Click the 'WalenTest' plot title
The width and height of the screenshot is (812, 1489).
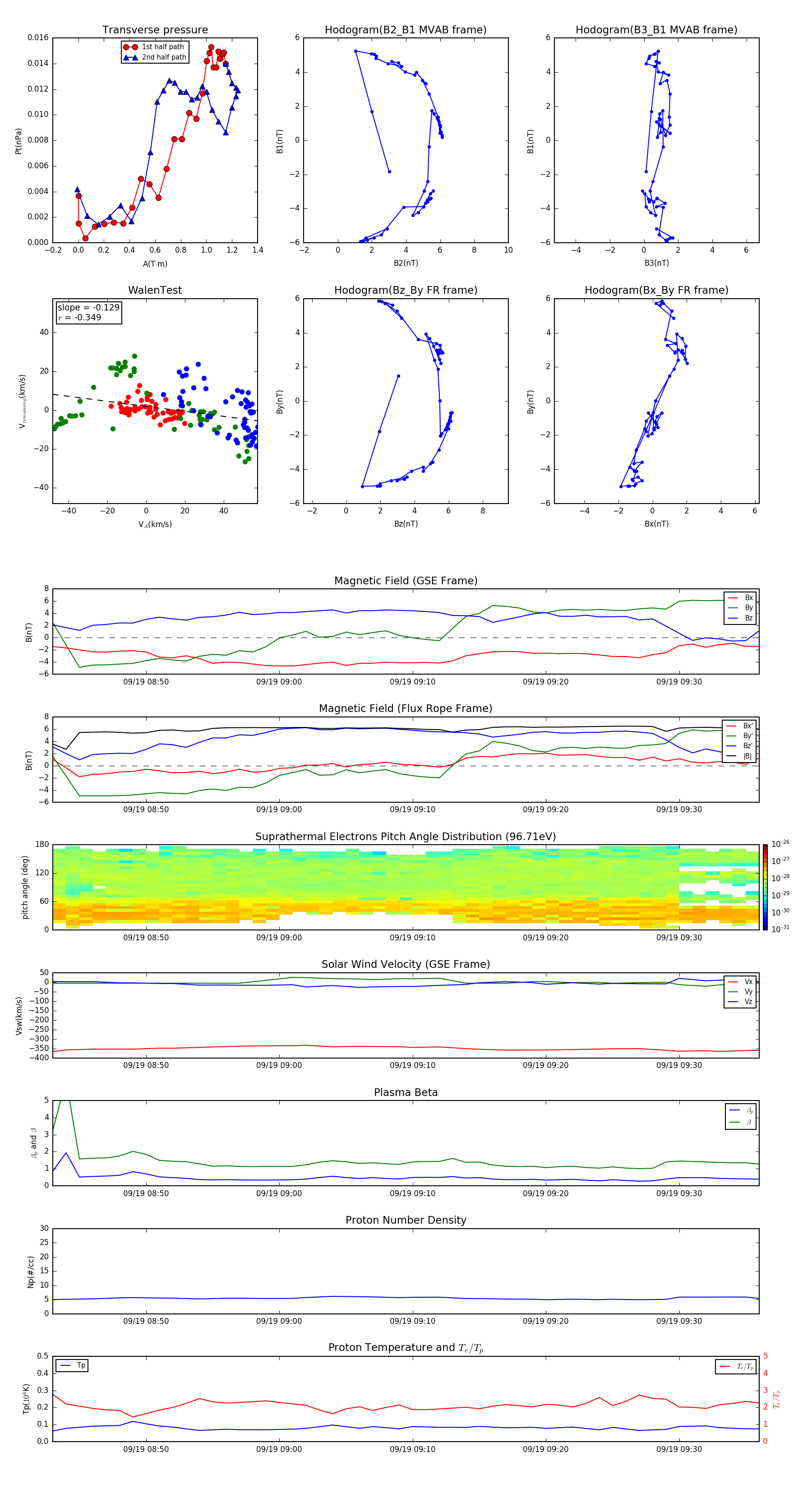coord(155,290)
